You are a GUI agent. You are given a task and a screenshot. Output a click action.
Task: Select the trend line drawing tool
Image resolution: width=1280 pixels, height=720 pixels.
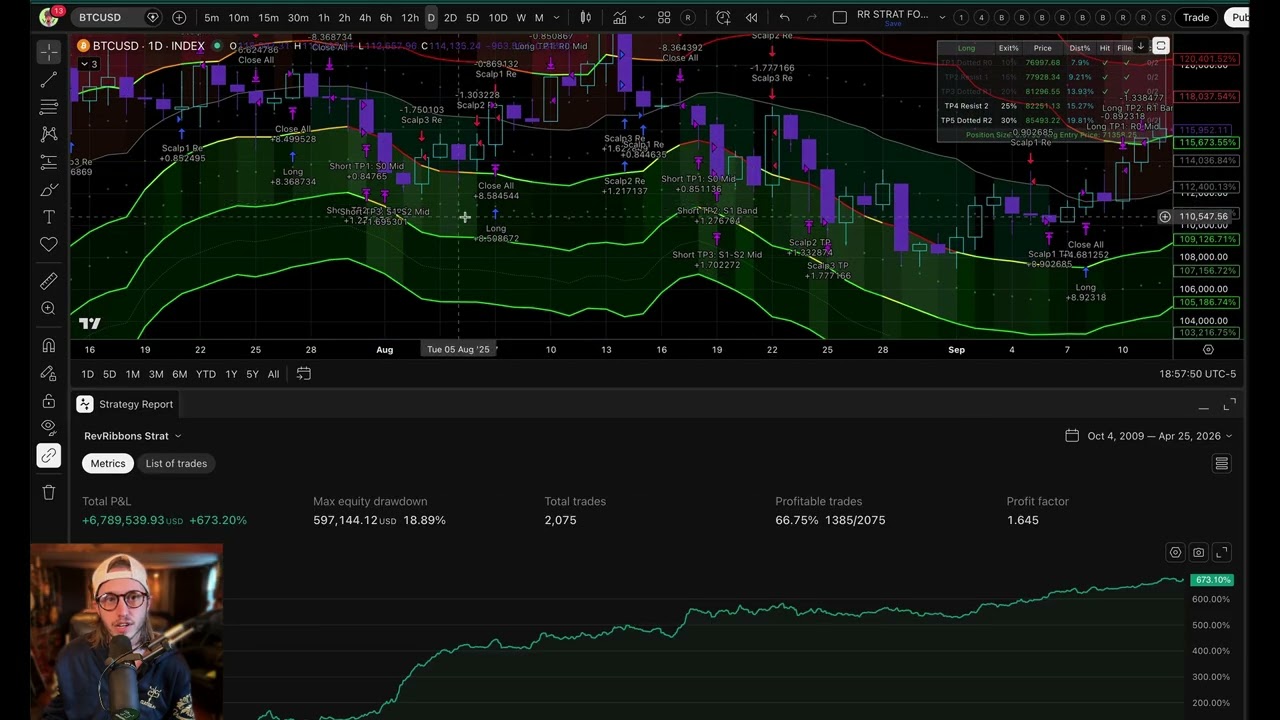(48, 79)
